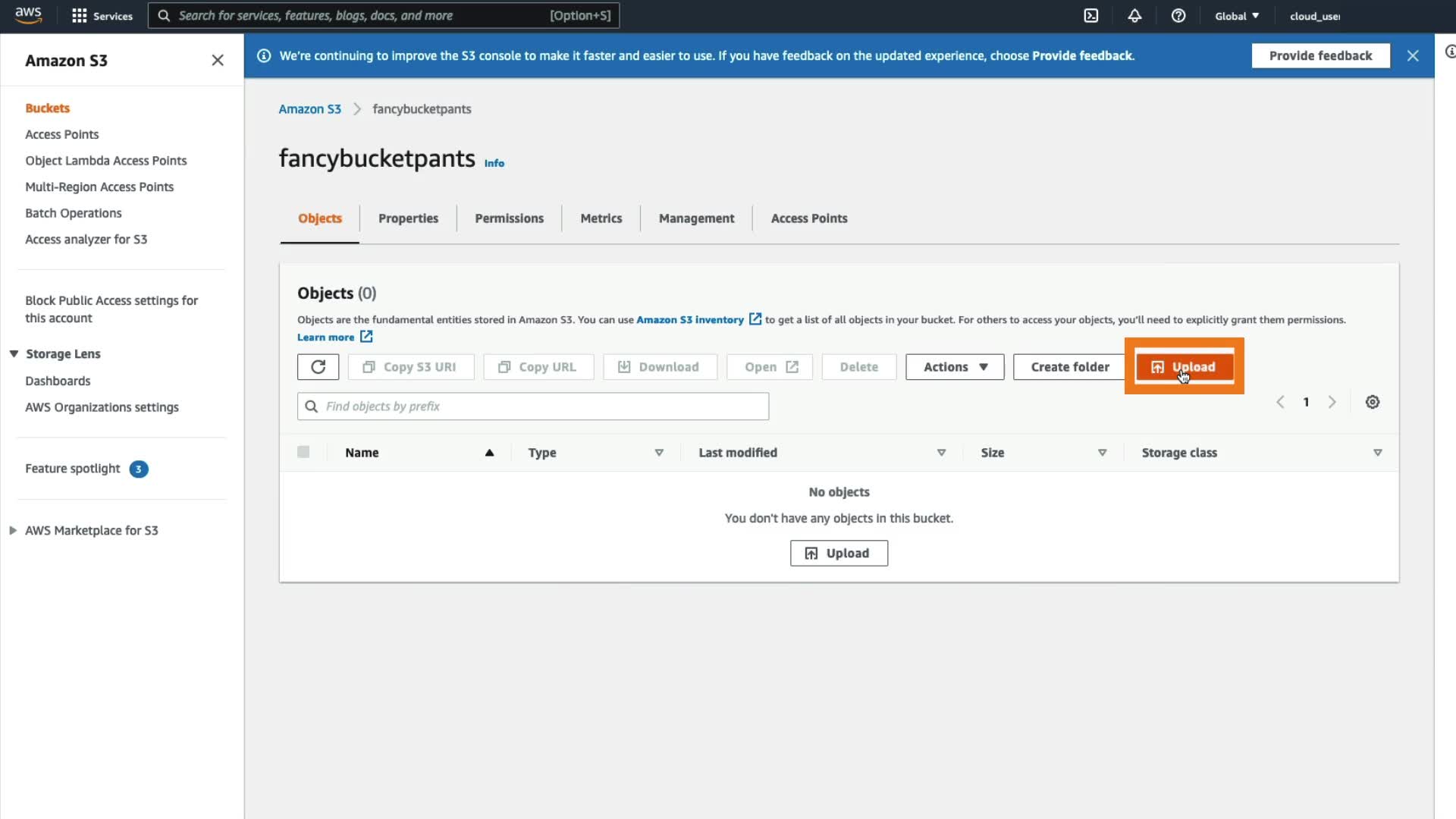Viewport: 1456px width, 819px height.
Task: Toggle the select-all objects checkbox
Action: (303, 453)
